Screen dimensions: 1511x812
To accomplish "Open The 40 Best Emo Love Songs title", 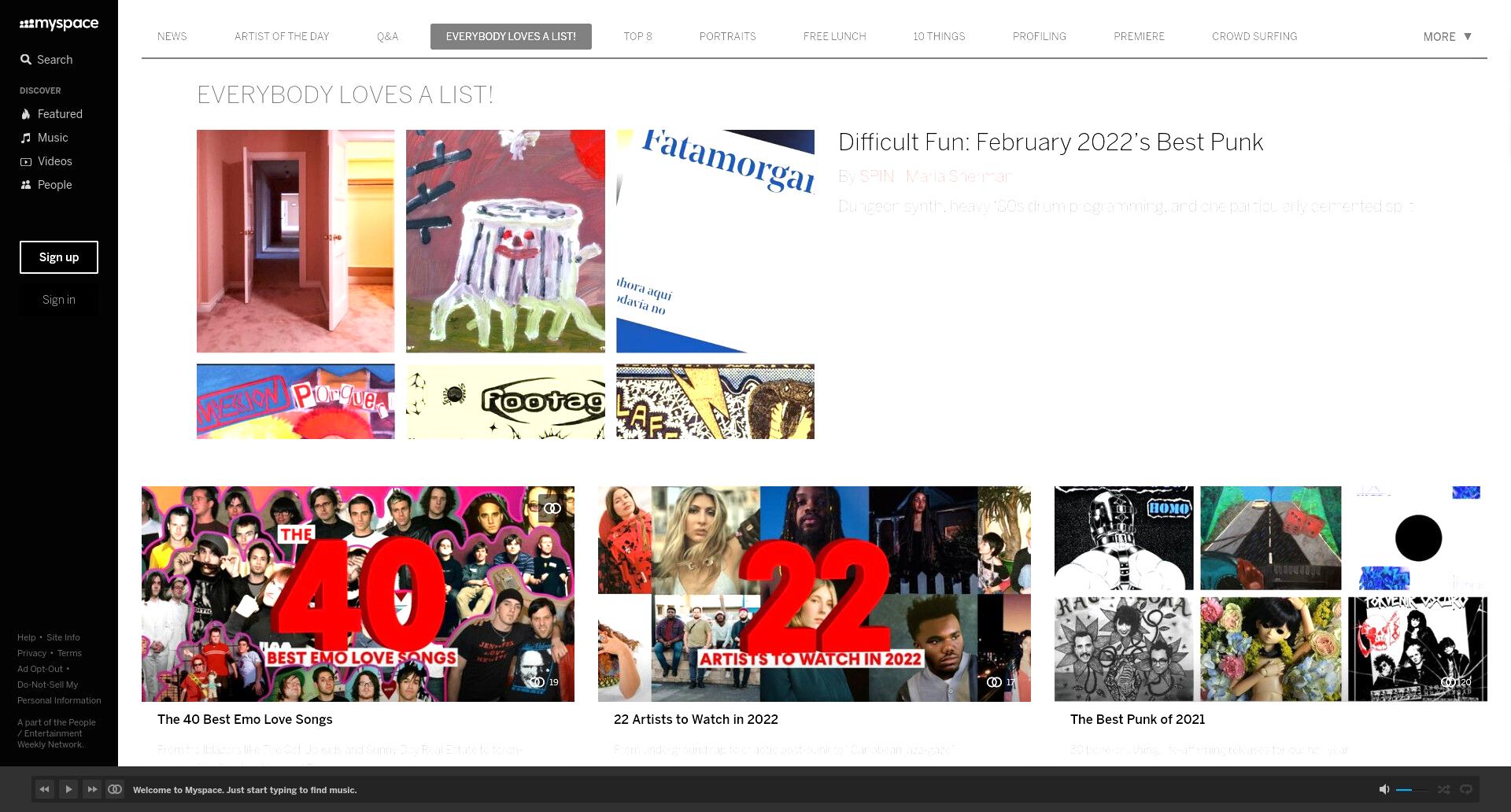I will click(x=245, y=719).
